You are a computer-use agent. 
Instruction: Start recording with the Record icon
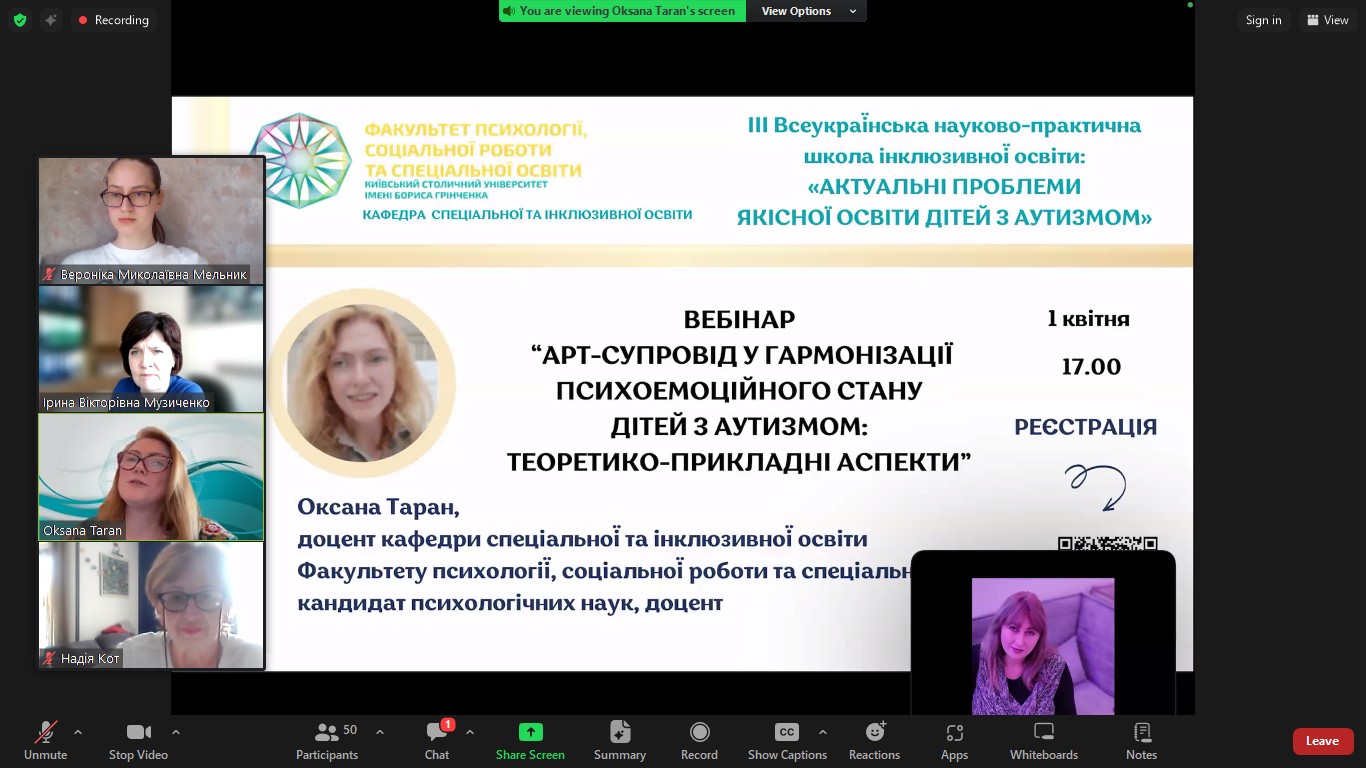699,733
